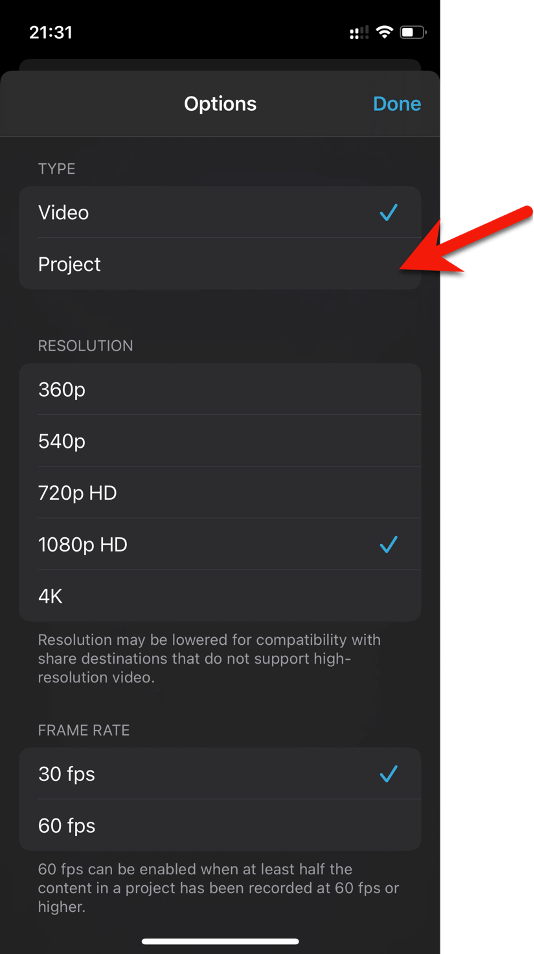Choose 720p HD resolution
Screen dimensions: 534x954
click(220, 493)
